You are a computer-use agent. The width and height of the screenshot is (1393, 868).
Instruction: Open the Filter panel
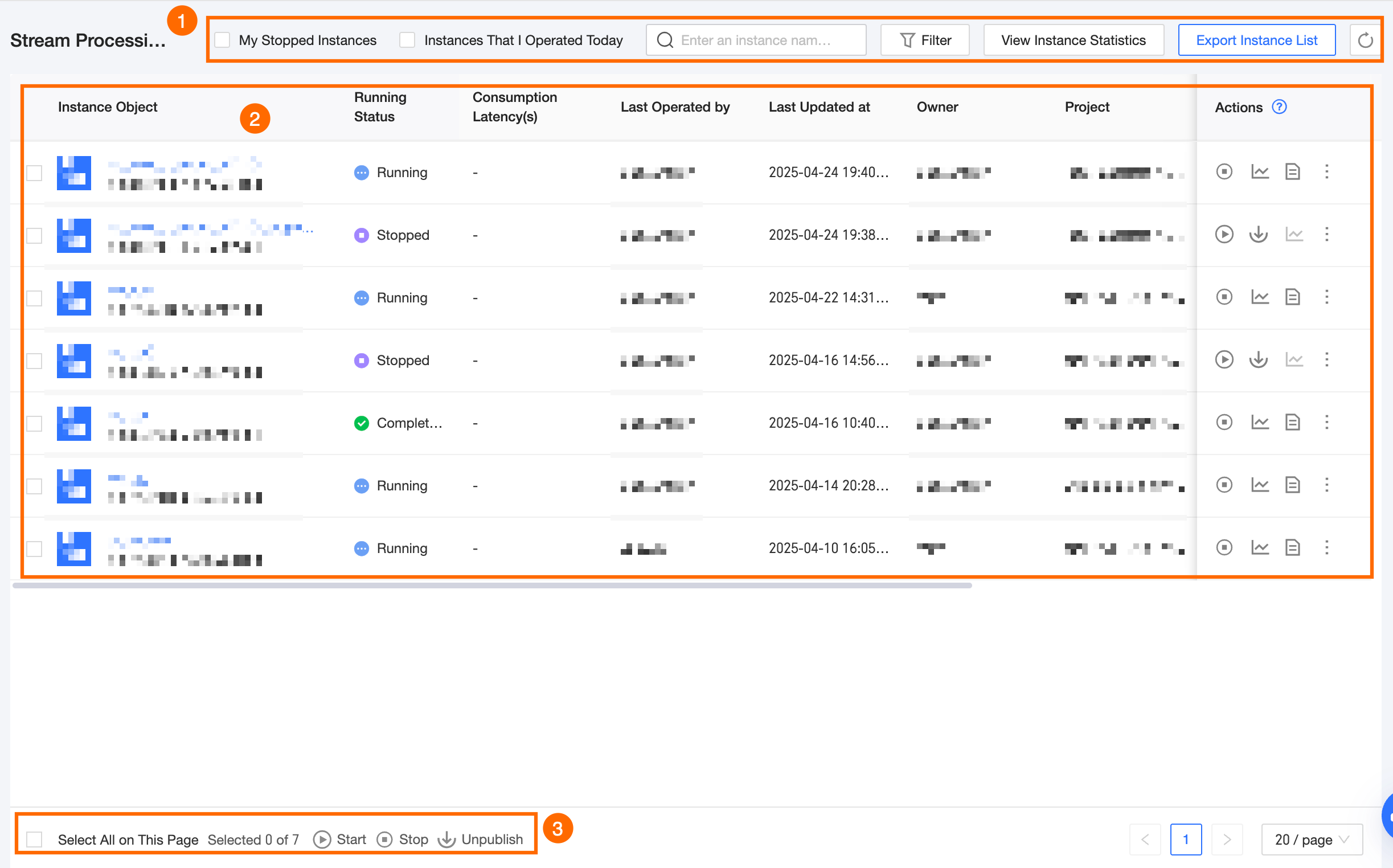pyautogui.click(x=925, y=40)
